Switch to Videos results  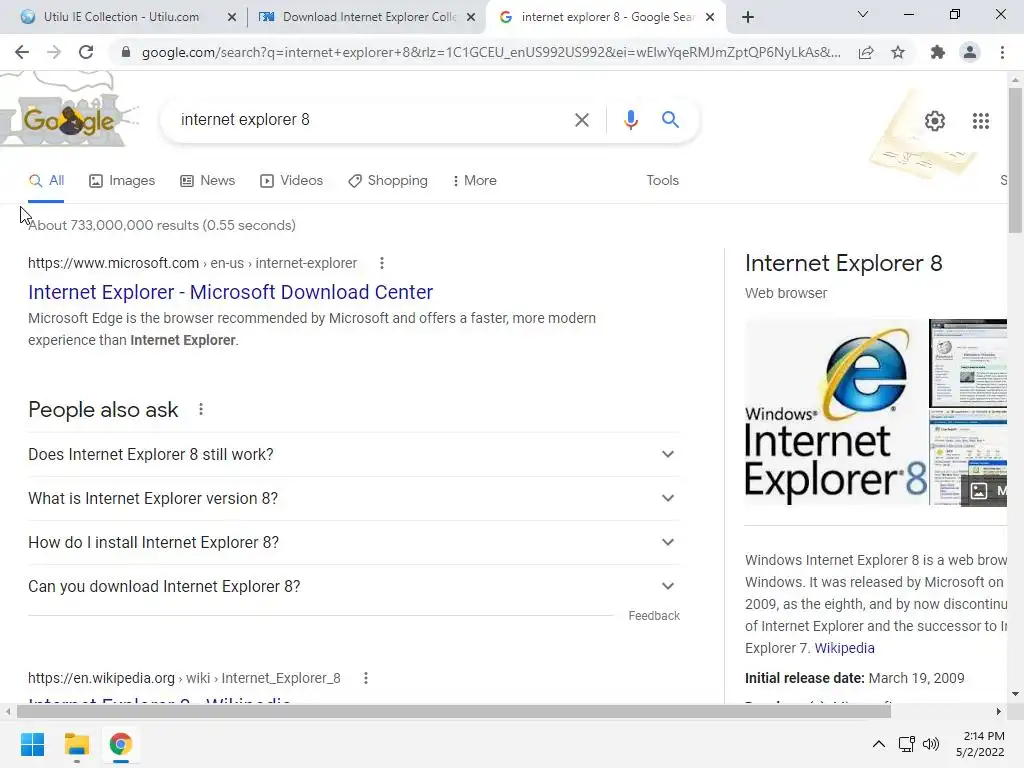click(291, 181)
